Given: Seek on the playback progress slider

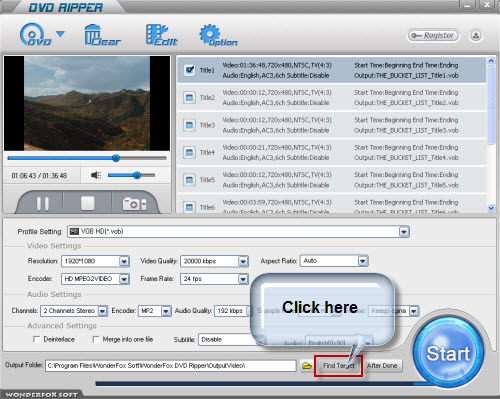Looking at the screenshot, I should (87, 158).
